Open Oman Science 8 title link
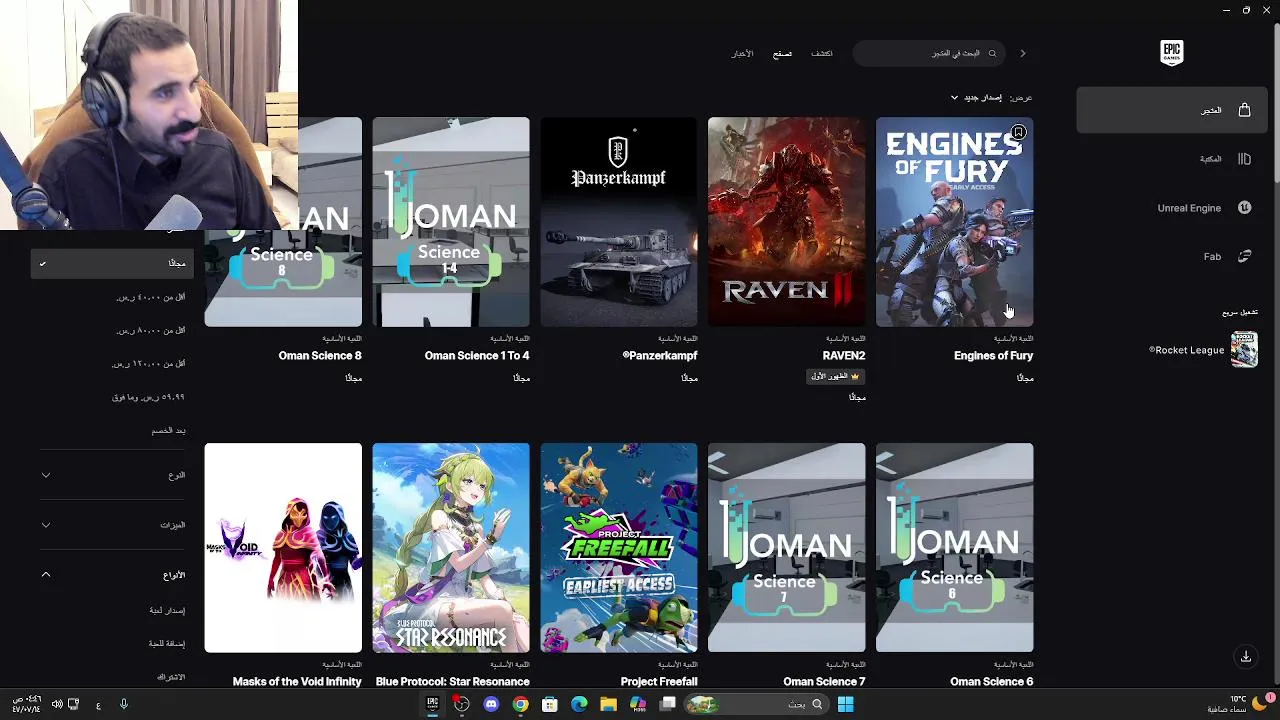This screenshot has height=720, width=1280. click(x=320, y=356)
